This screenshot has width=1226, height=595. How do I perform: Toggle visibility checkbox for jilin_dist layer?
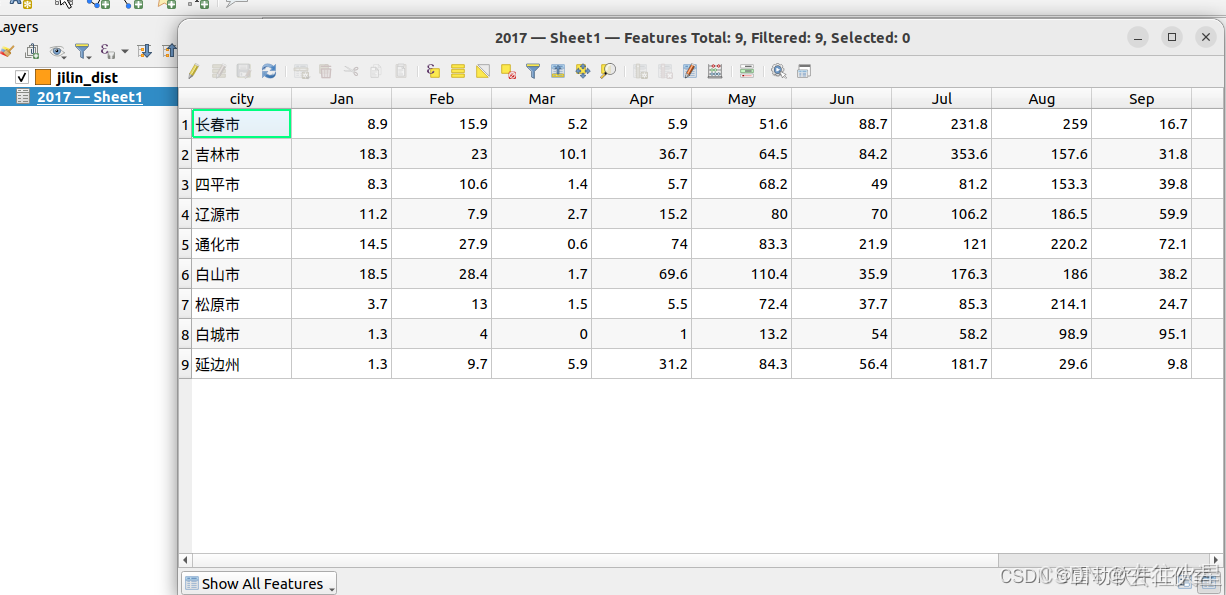click(x=22, y=77)
